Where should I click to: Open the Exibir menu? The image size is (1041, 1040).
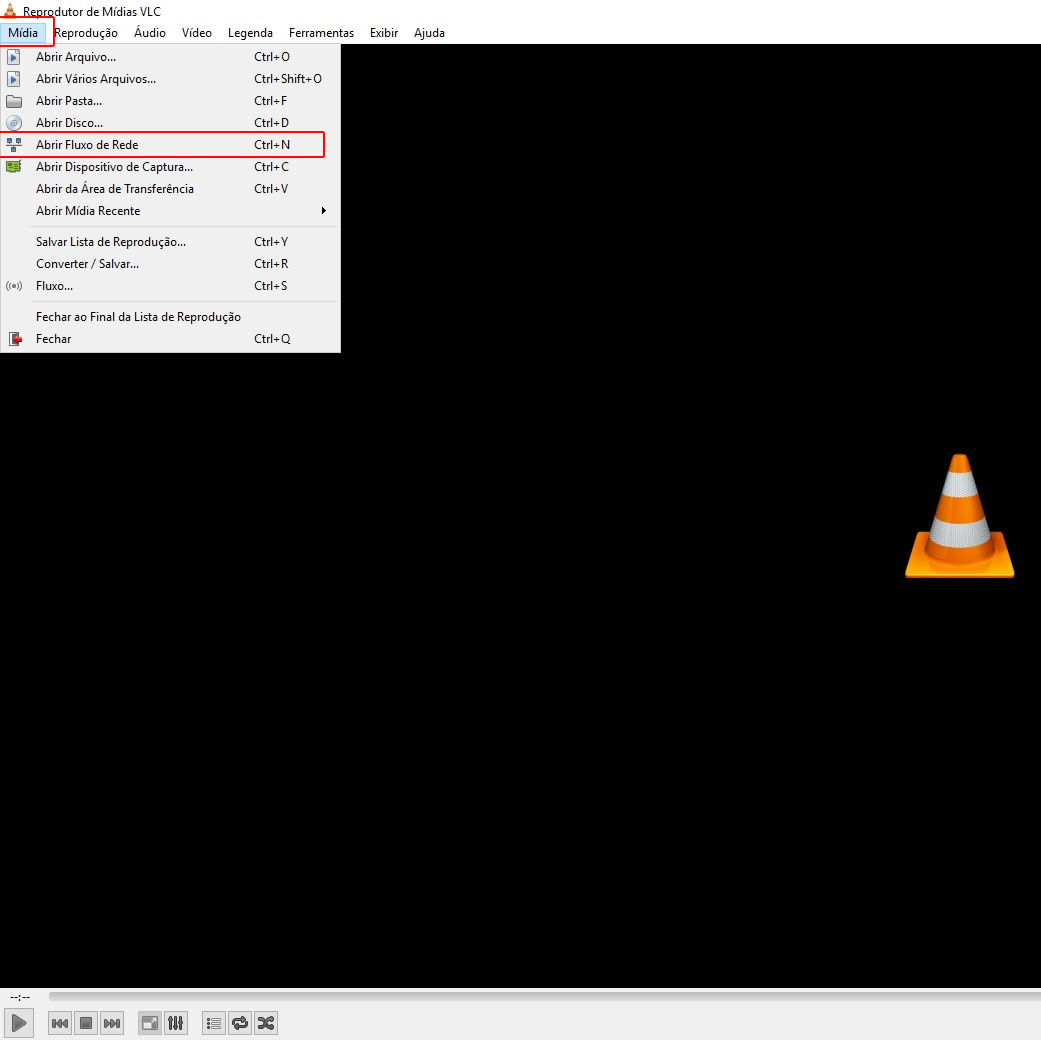(384, 33)
